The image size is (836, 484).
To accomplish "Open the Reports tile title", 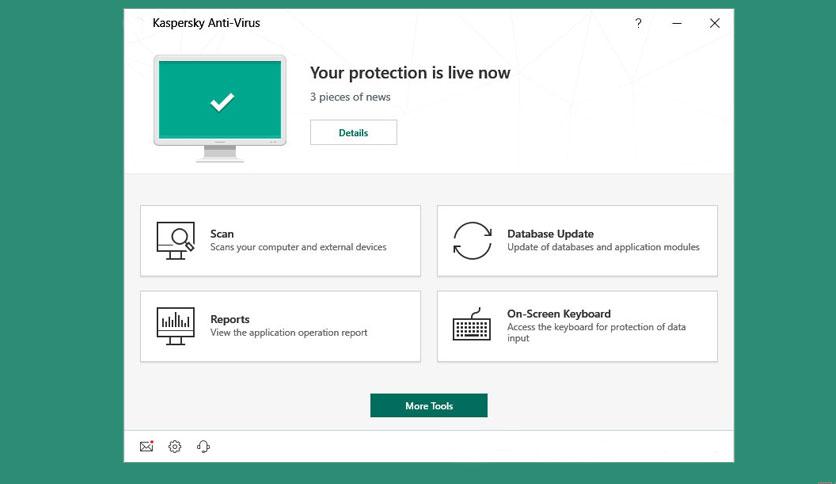I will 230,320.
